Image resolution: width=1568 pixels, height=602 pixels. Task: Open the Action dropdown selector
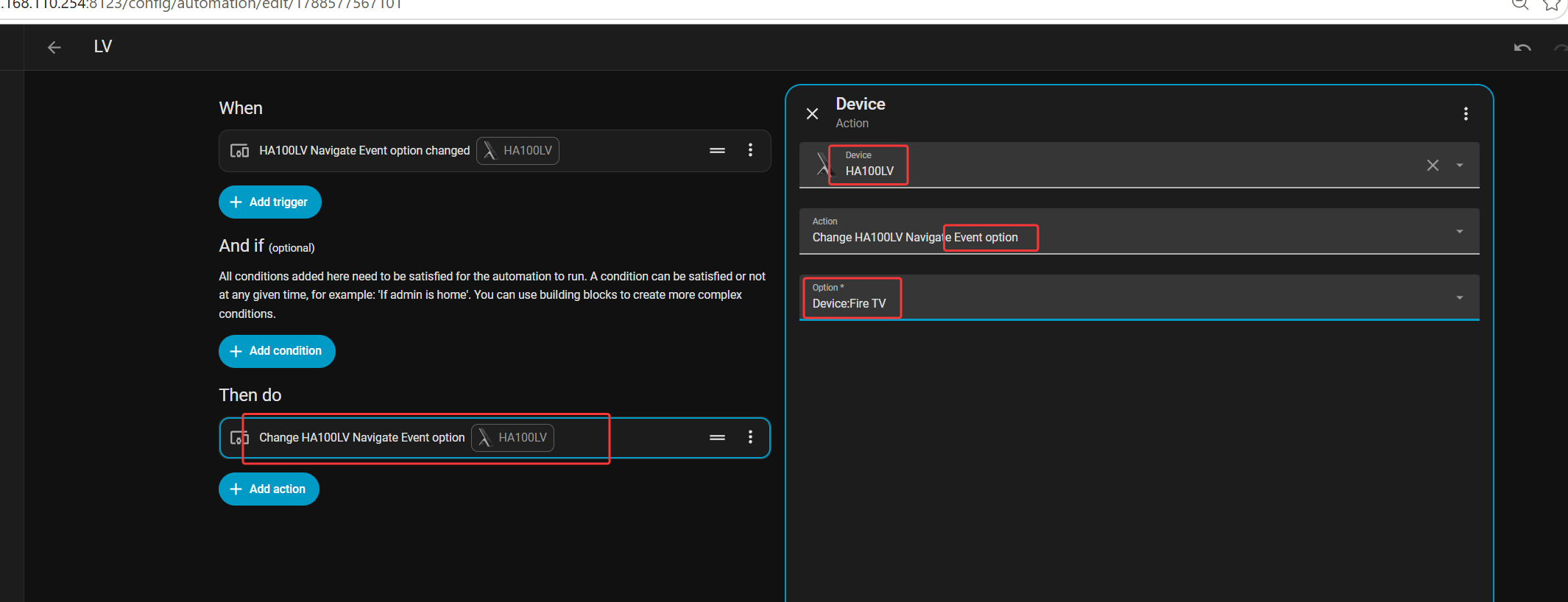1139,231
